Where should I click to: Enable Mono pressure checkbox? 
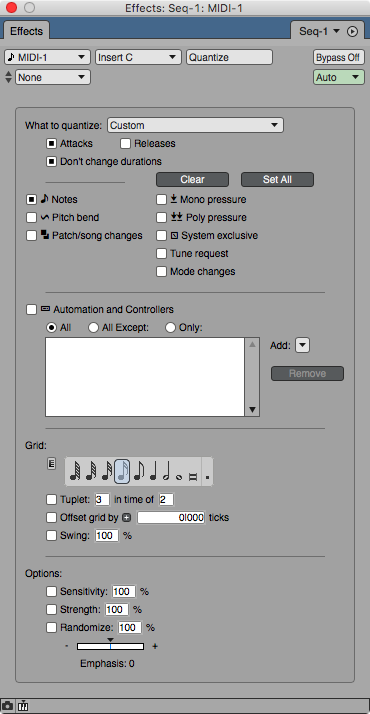(x=161, y=199)
